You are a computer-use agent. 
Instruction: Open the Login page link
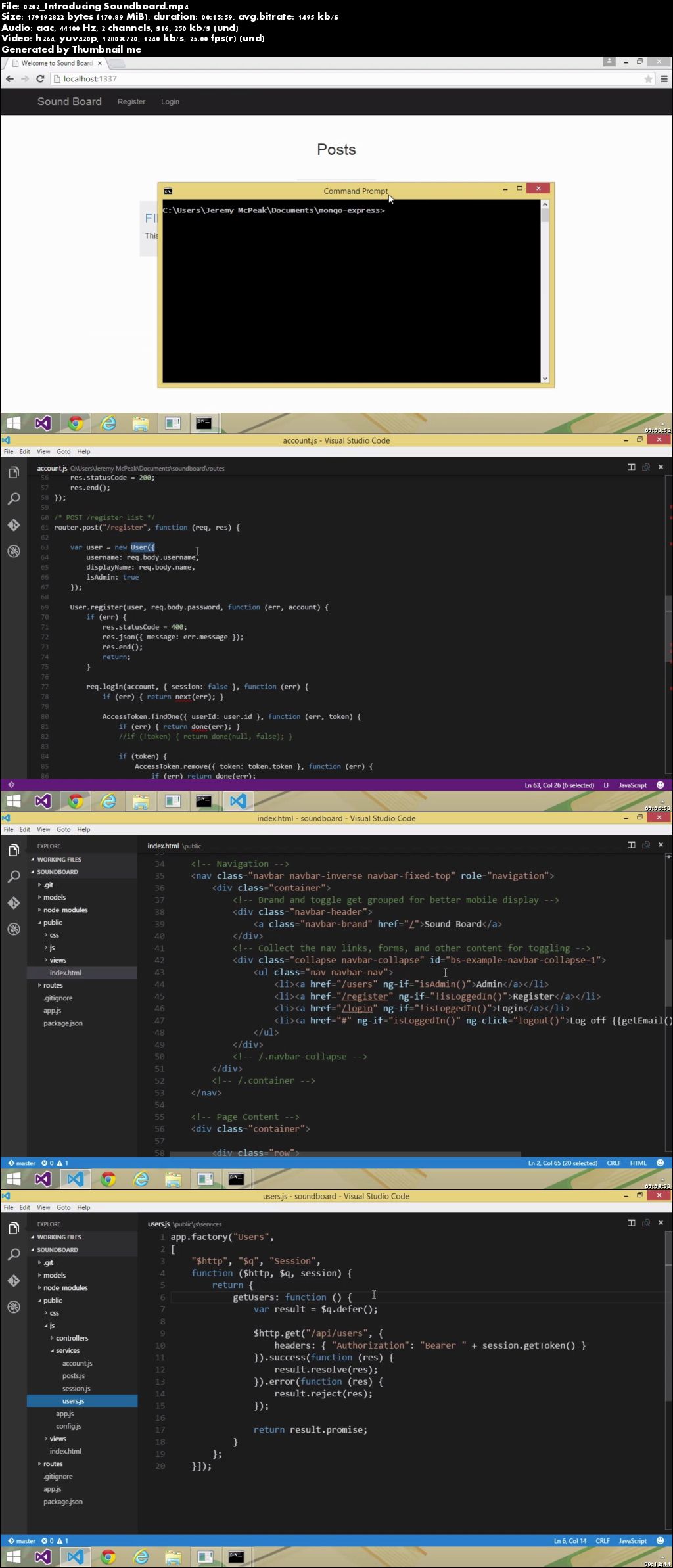[x=170, y=102]
